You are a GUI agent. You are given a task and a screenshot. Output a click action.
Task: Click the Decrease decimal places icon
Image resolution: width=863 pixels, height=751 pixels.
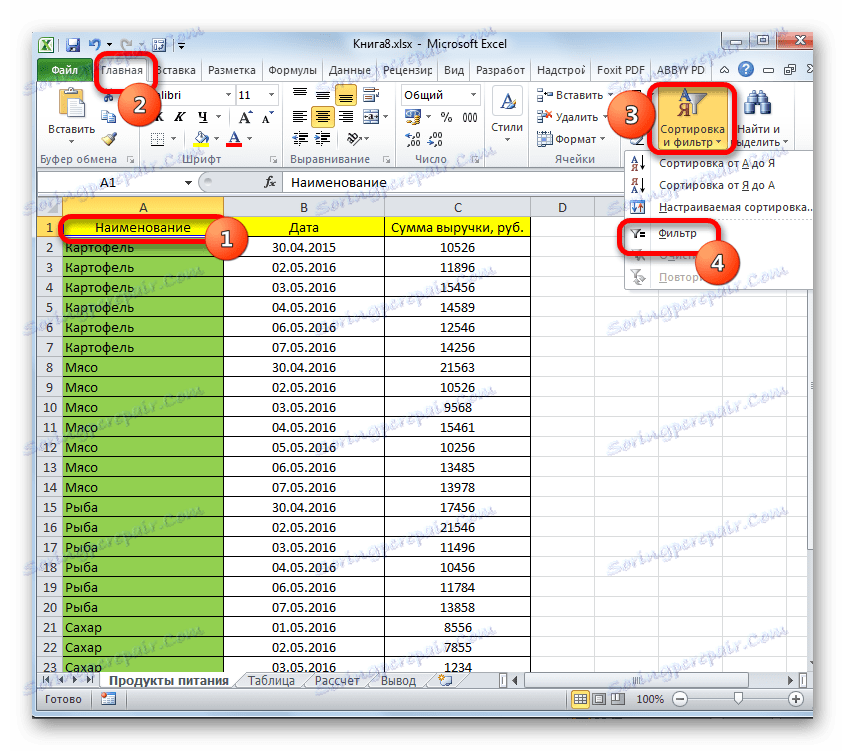coord(435,139)
